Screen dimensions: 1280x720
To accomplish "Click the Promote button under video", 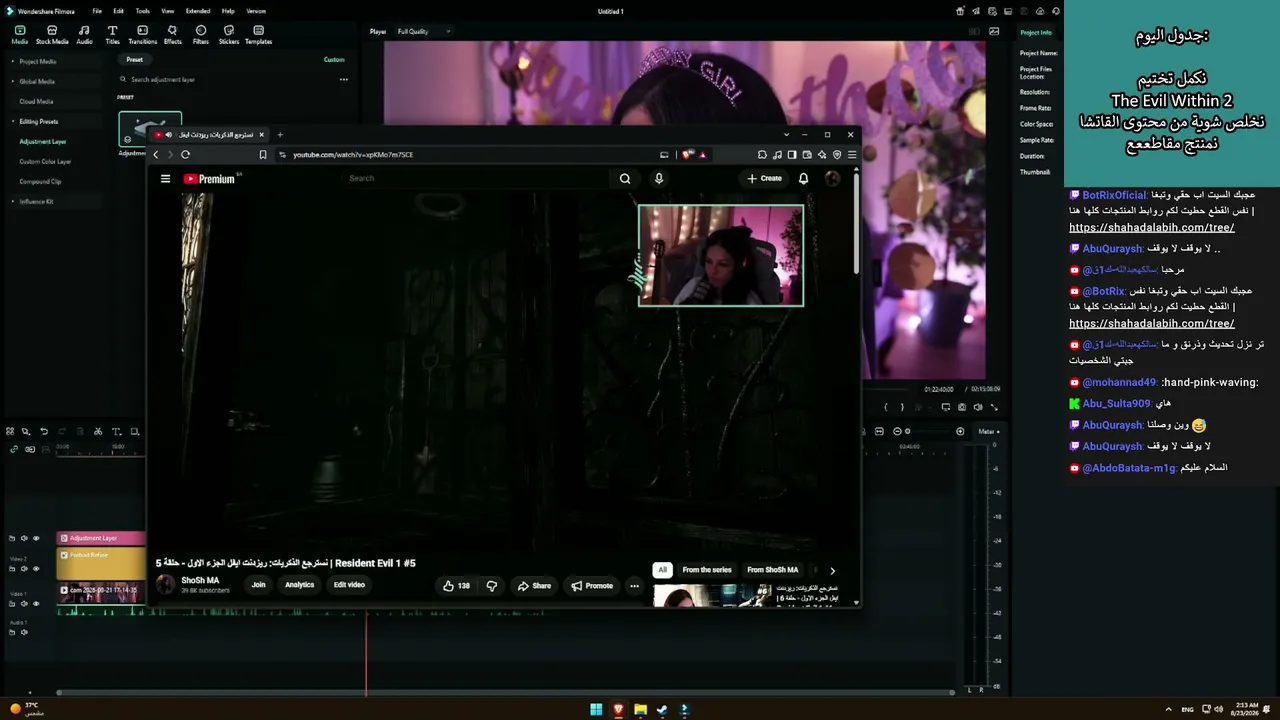I will pyautogui.click(x=592, y=586).
